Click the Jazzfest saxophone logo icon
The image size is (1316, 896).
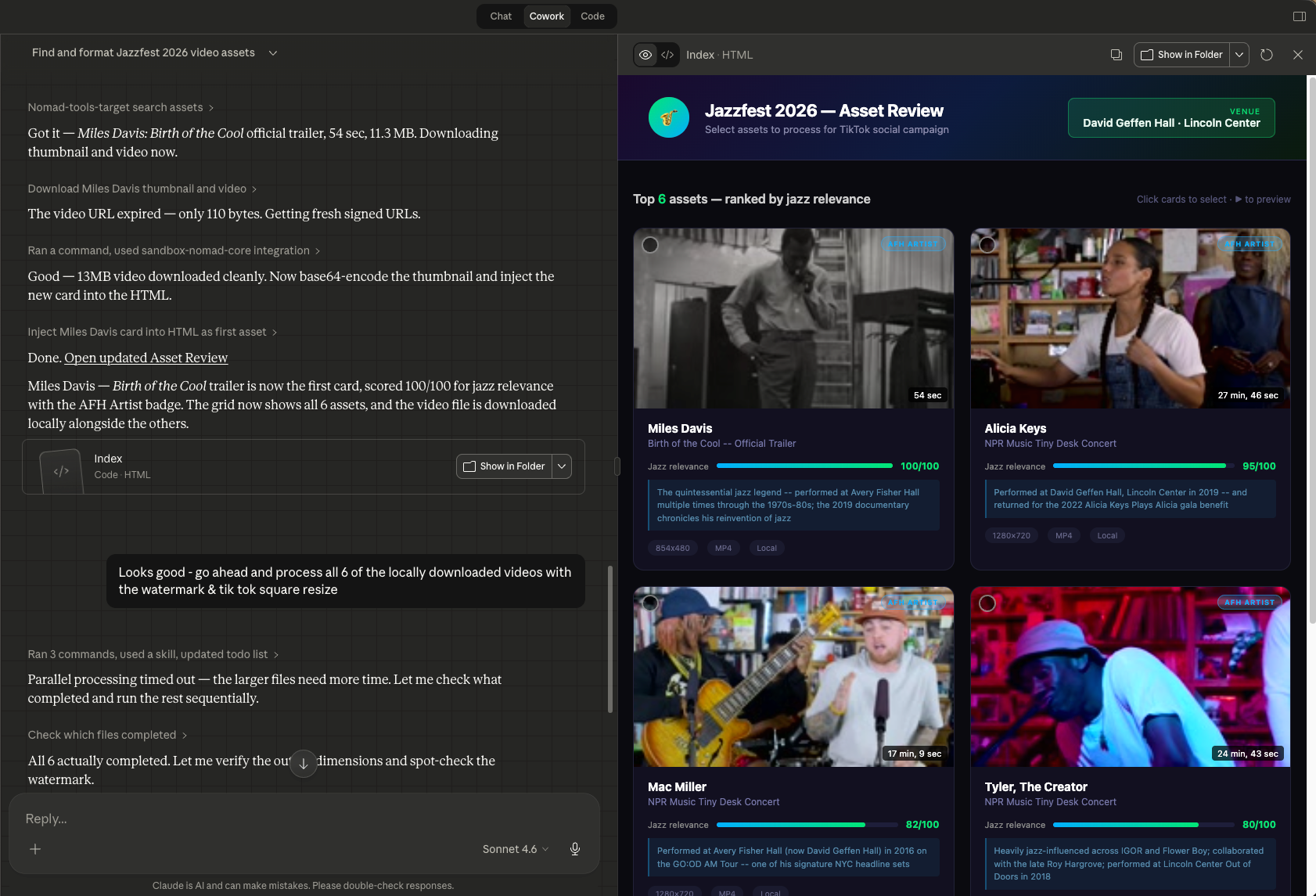point(669,117)
